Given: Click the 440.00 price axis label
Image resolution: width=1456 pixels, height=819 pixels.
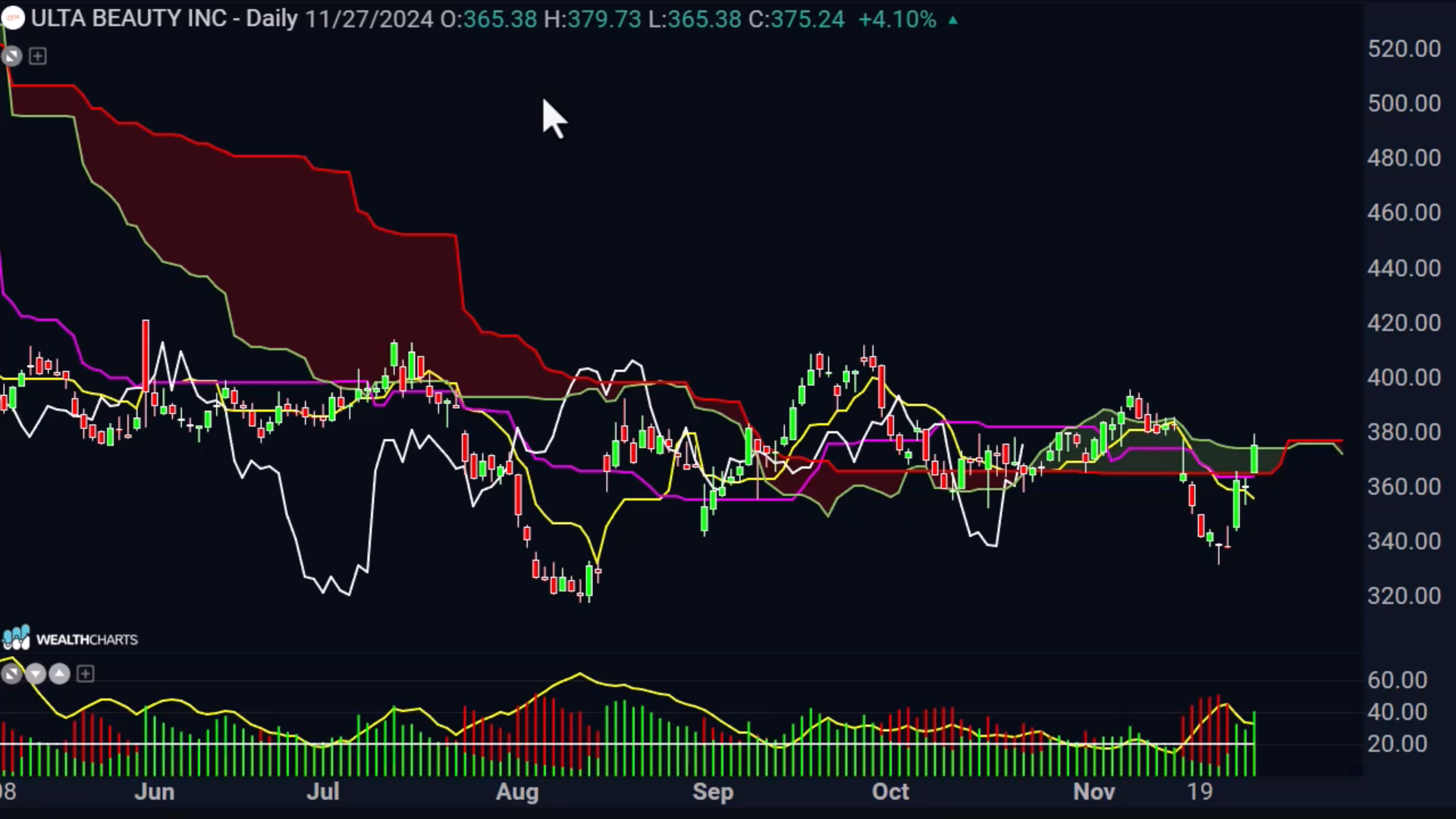Looking at the screenshot, I should (1404, 268).
